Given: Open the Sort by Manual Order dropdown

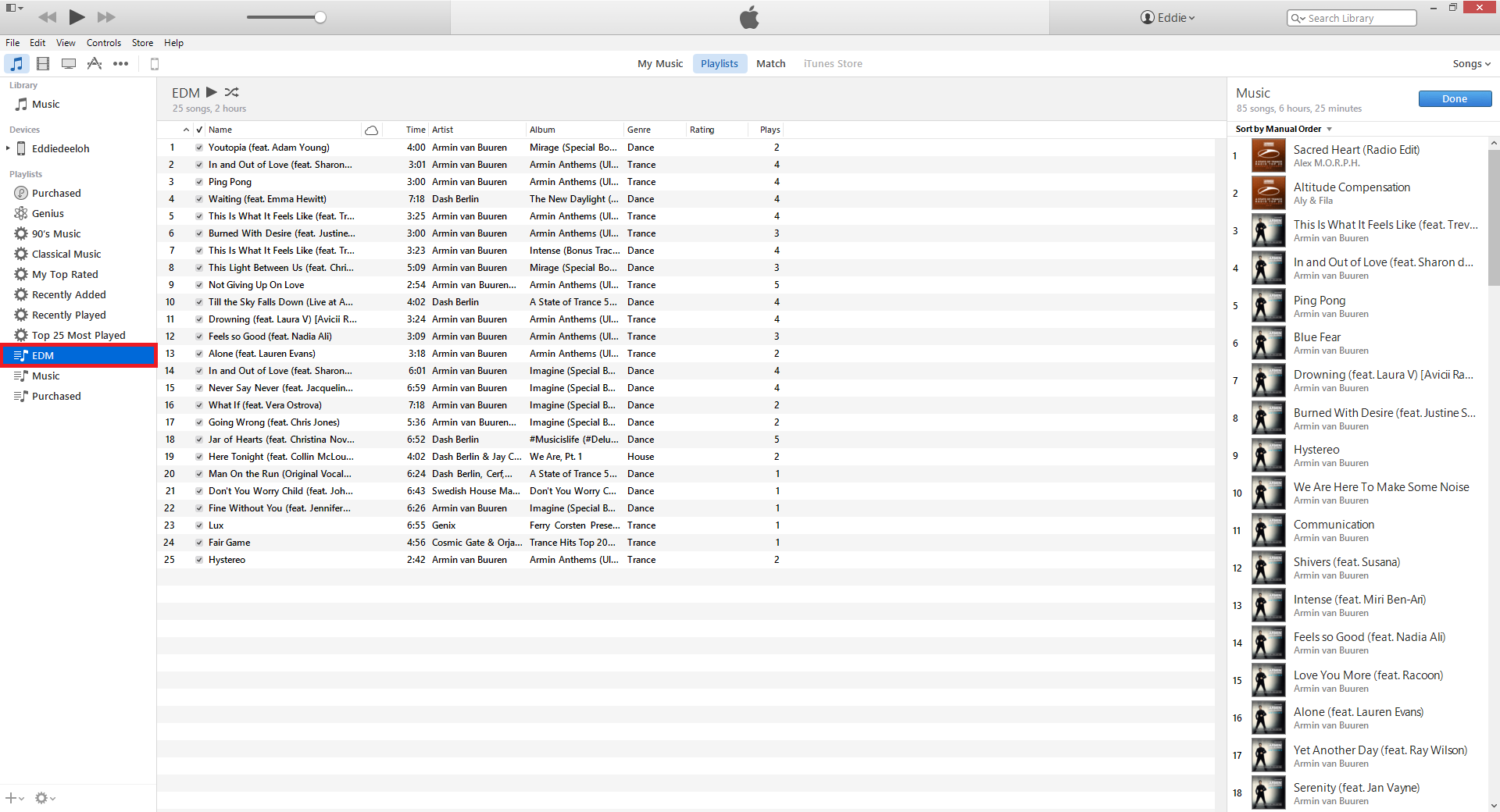Looking at the screenshot, I should tap(1284, 129).
